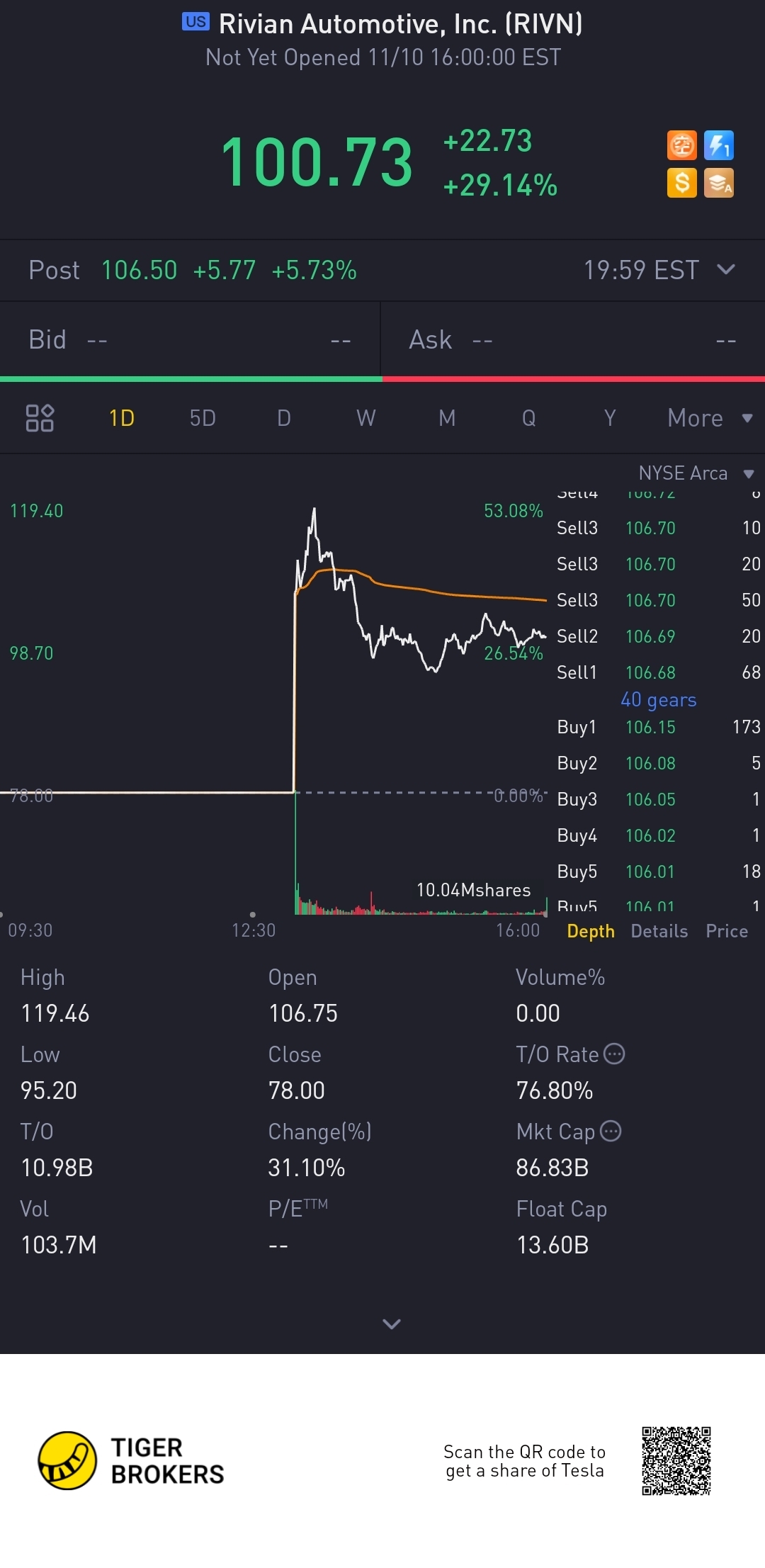The height and width of the screenshot is (1568, 765).
Task: Tap the orange stacked layers icon
Action: pos(719,183)
